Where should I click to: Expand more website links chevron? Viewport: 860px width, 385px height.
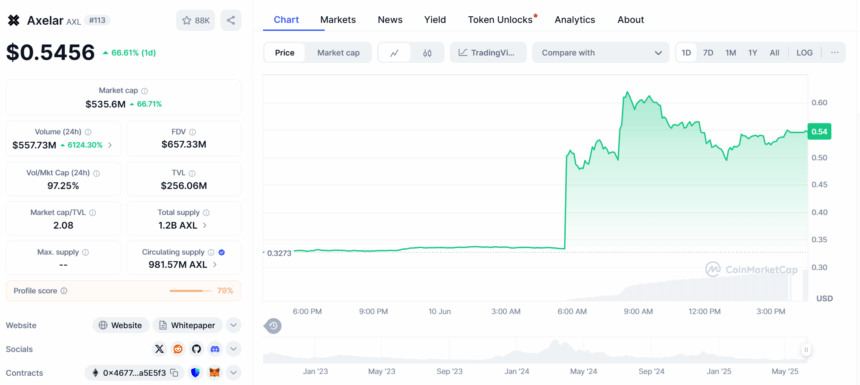(x=233, y=325)
